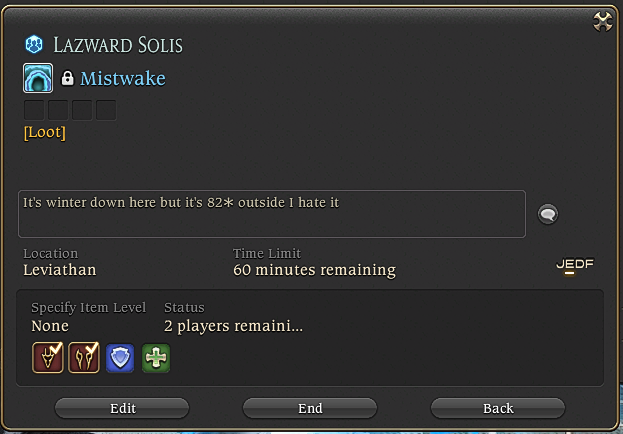Click the comment text box about winter

point(272,214)
